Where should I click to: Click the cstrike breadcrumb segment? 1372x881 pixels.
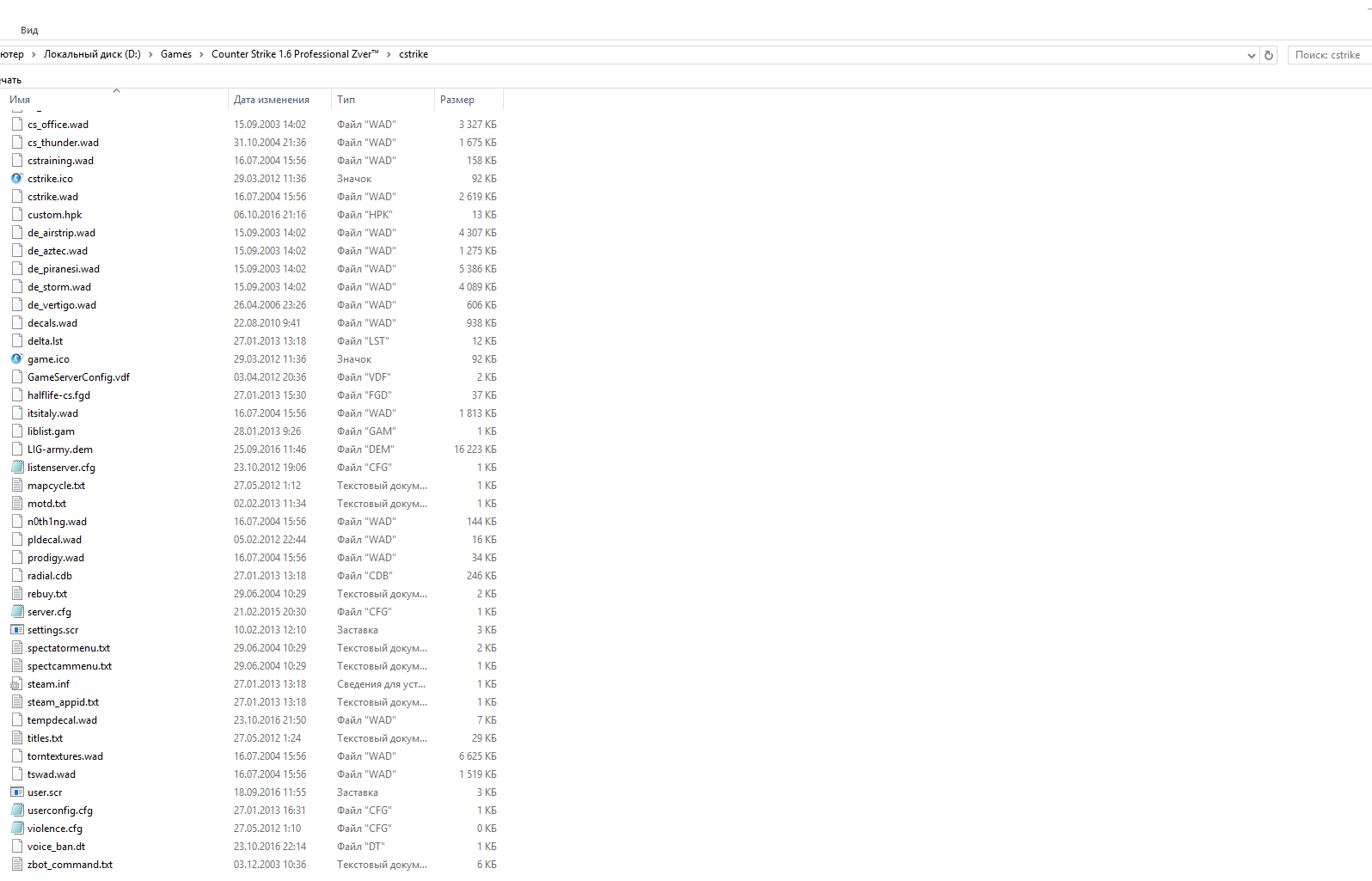click(x=413, y=54)
